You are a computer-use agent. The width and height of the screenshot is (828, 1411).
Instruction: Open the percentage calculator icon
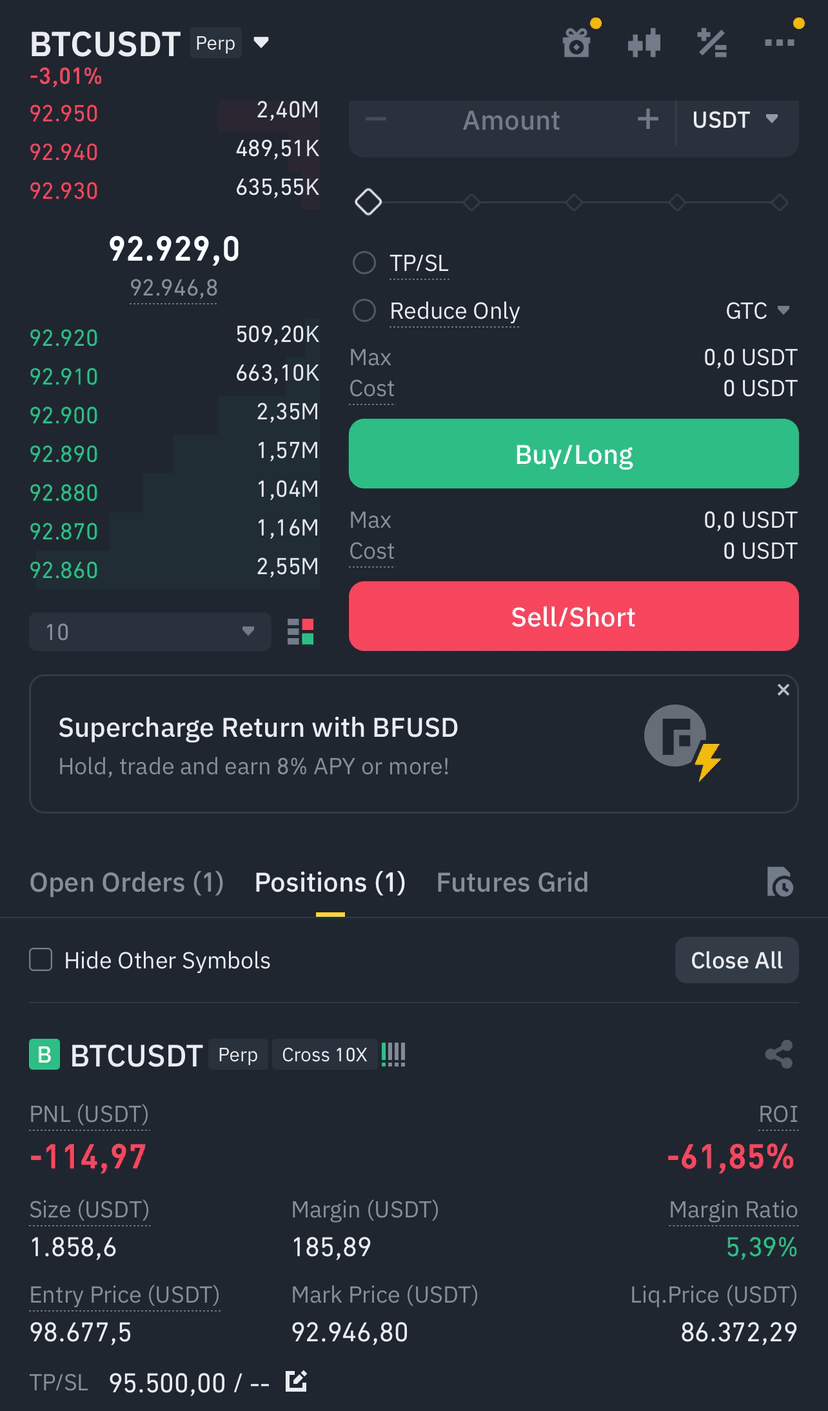[x=712, y=43]
